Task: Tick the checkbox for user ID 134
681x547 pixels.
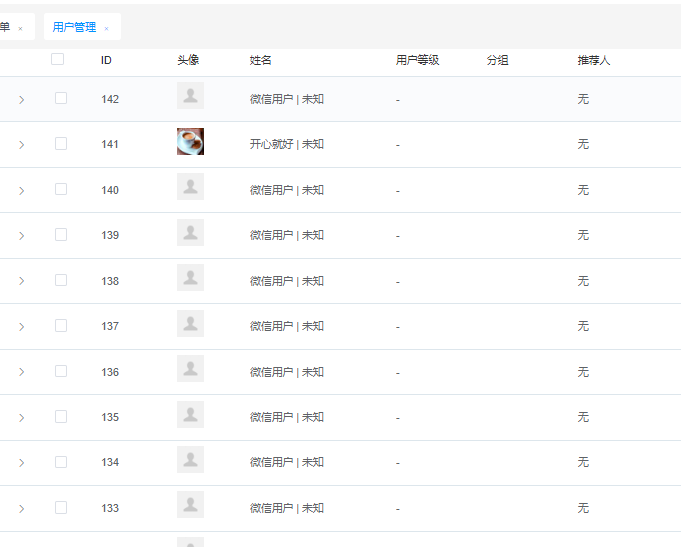Action: (61, 462)
